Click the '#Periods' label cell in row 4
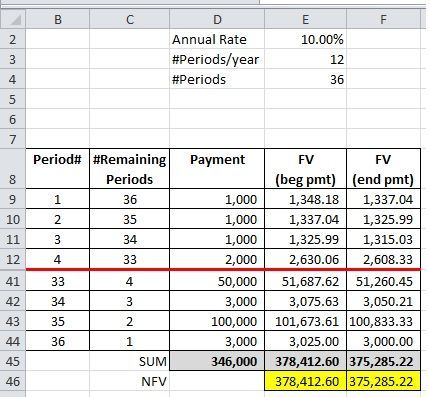Viewport: 429px width, 397px height. click(217, 79)
